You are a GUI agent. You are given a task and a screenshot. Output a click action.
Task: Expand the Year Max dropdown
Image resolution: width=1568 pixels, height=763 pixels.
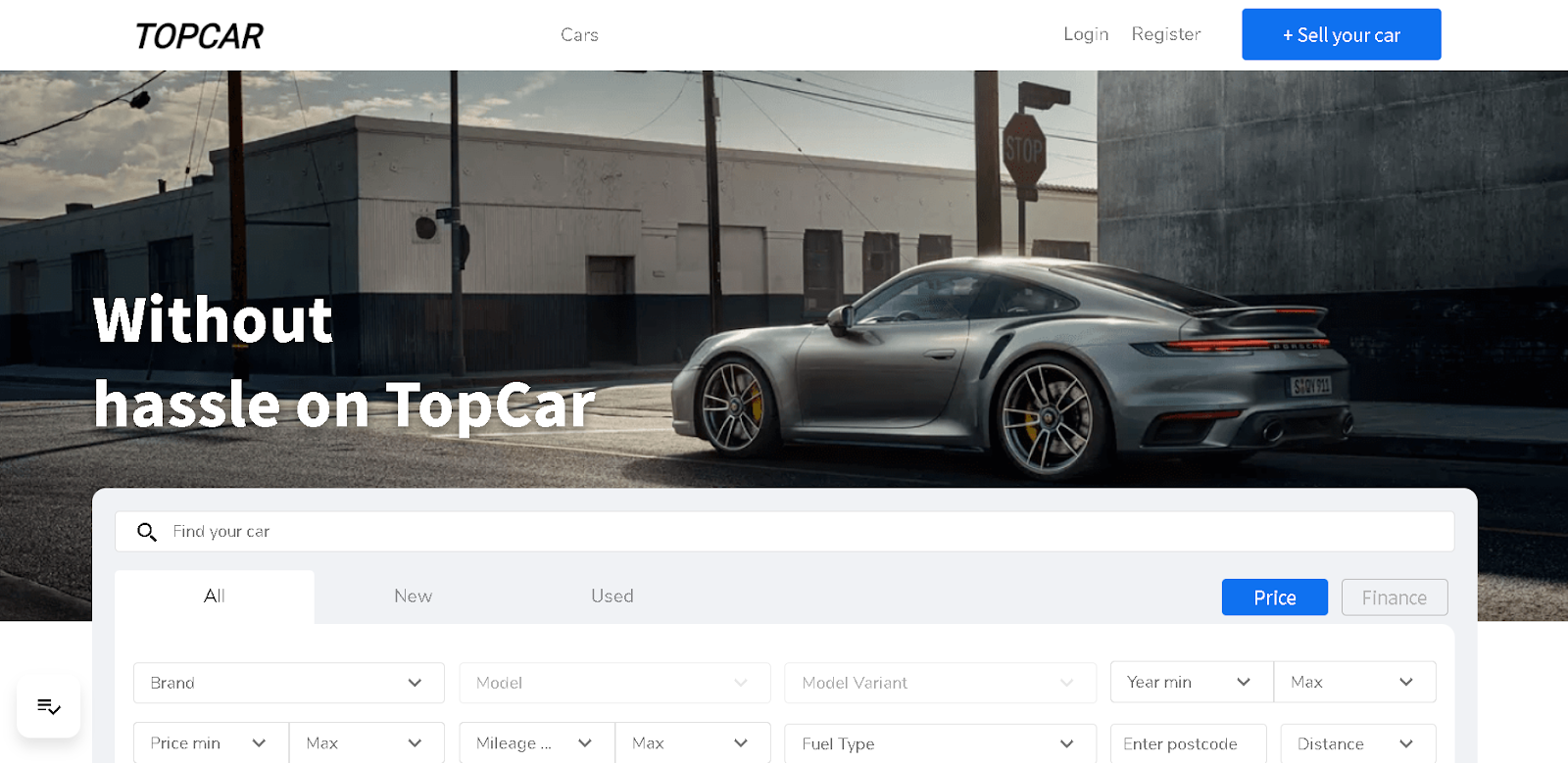click(1355, 682)
